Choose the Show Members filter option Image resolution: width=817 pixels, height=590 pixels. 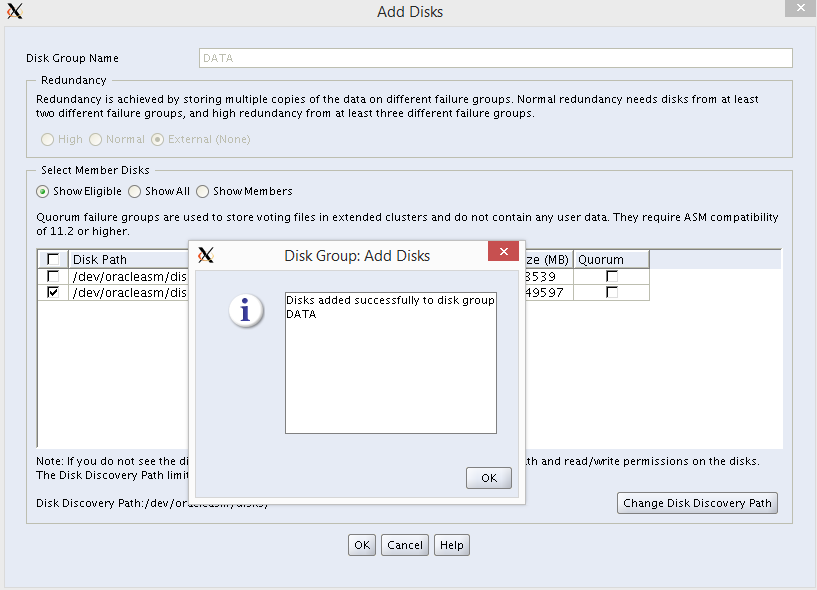tap(203, 191)
